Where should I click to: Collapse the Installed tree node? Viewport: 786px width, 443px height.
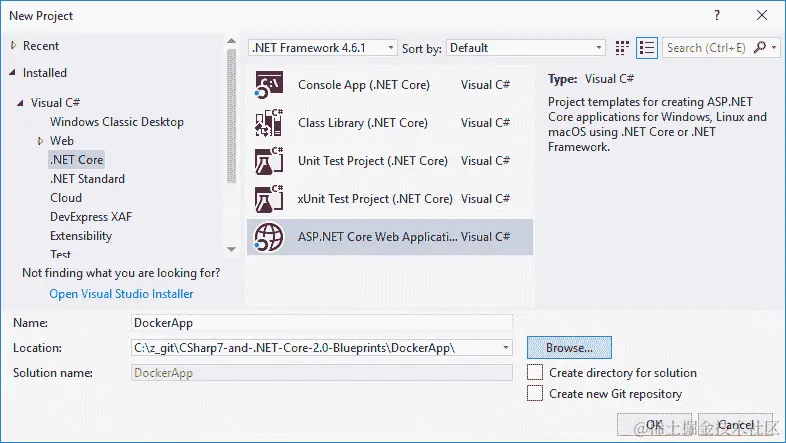(x=13, y=73)
